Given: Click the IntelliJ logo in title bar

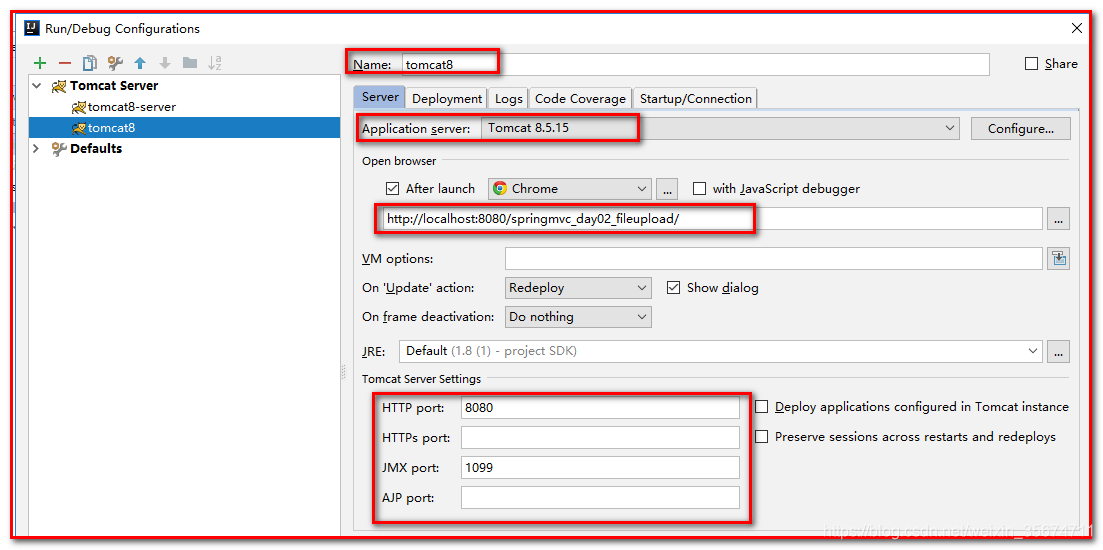Looking at the screenshot, I should (32, 28).
